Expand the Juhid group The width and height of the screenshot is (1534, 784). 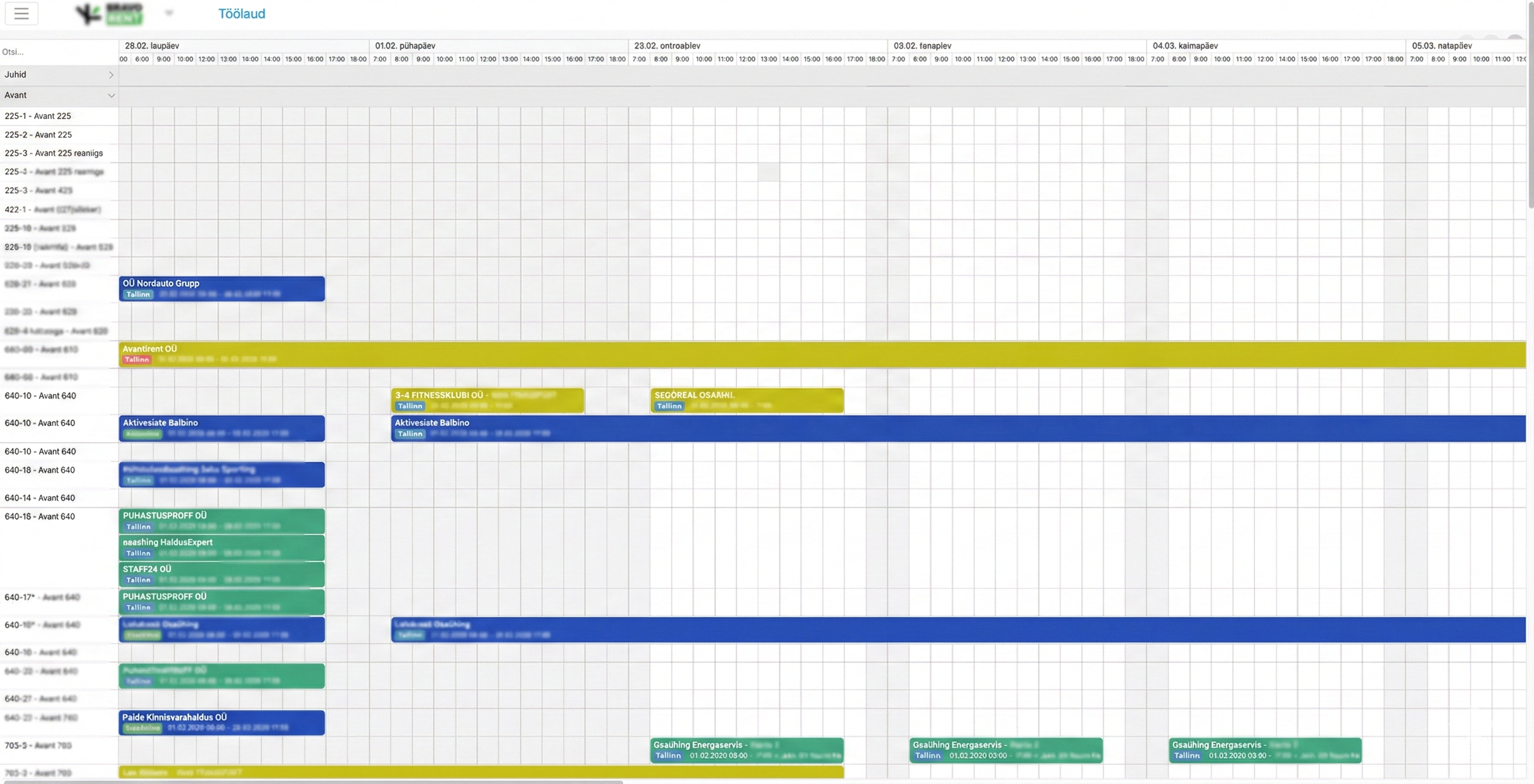[111, 75]
